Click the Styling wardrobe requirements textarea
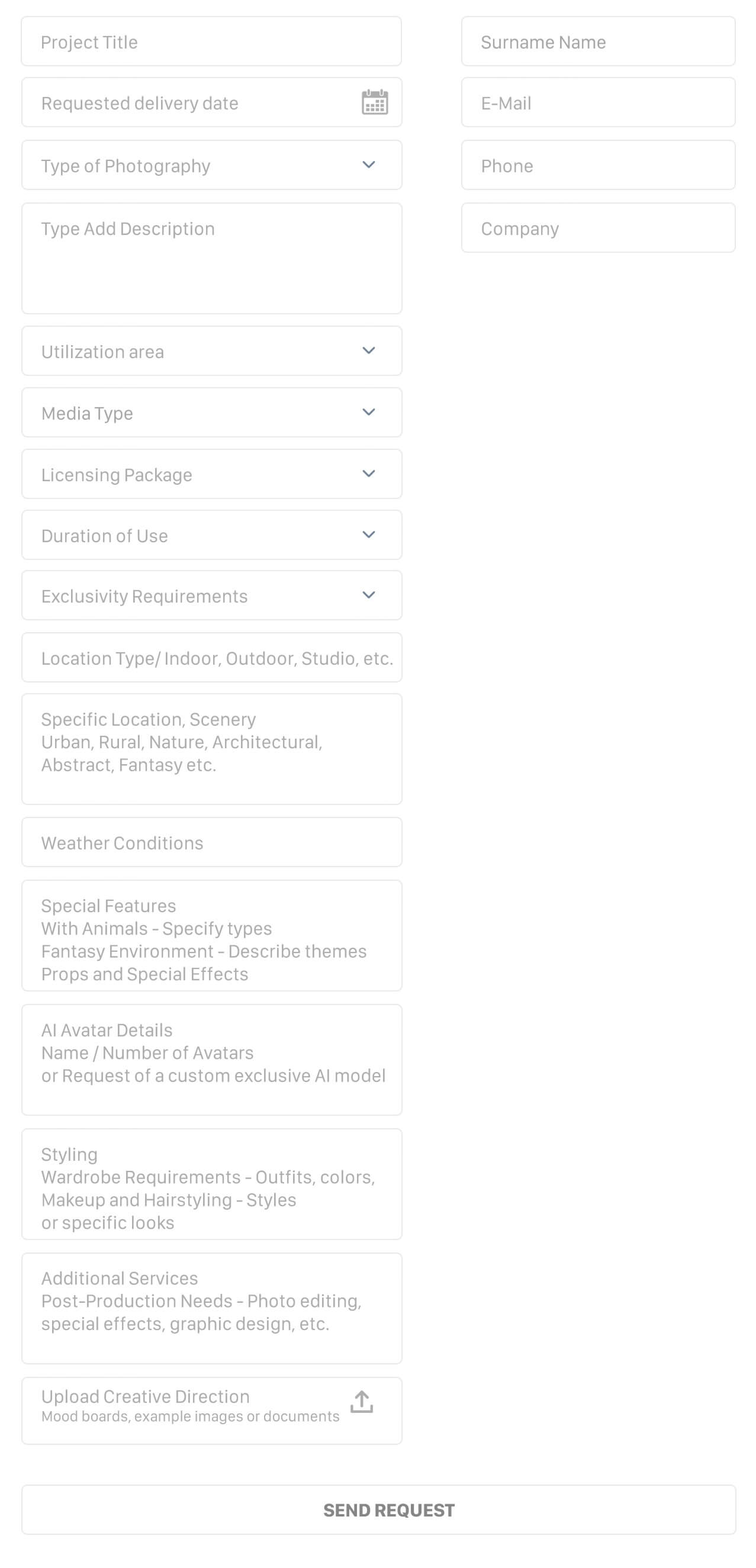Screen dimensions: 756x1568 (x=211, y=1184)
